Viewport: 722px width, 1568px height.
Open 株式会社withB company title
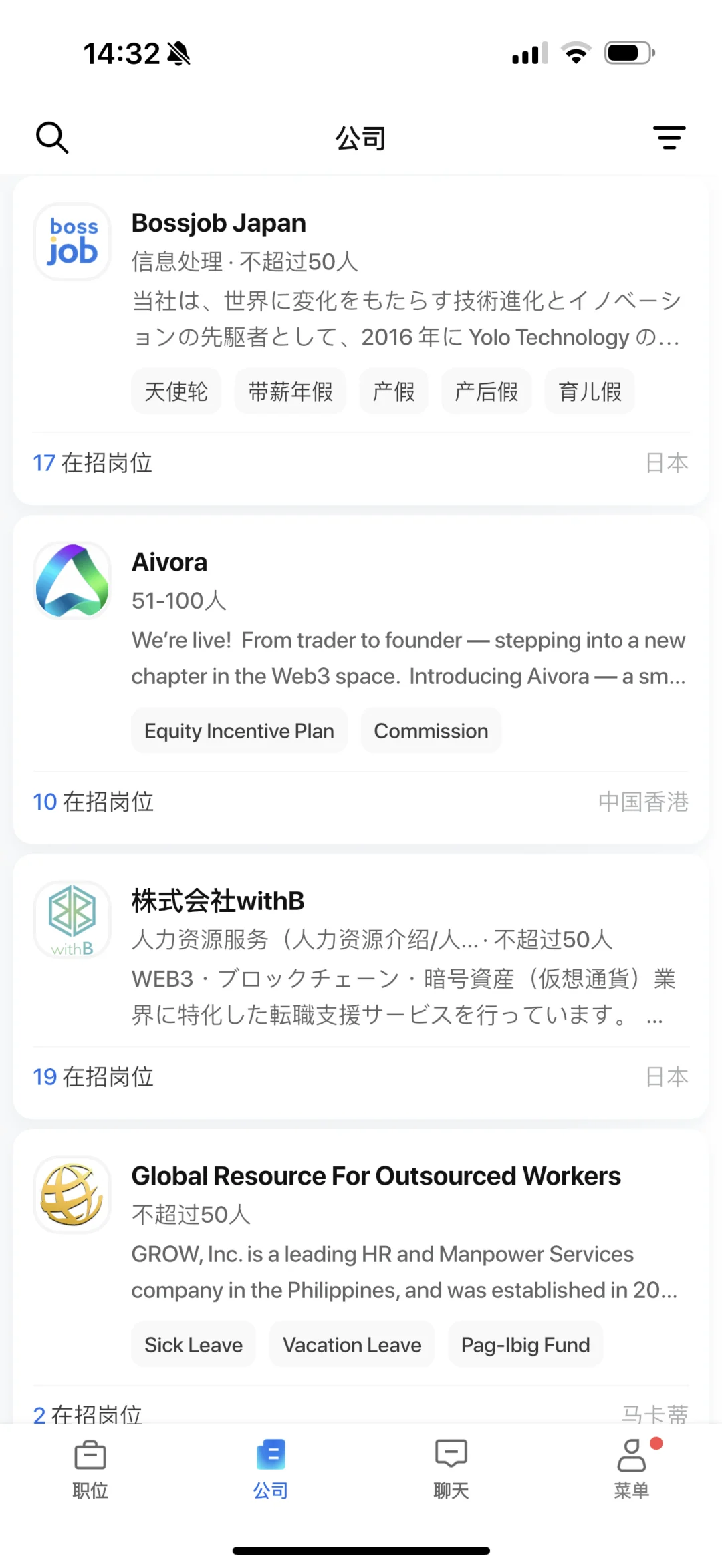[x=218, y=901]
